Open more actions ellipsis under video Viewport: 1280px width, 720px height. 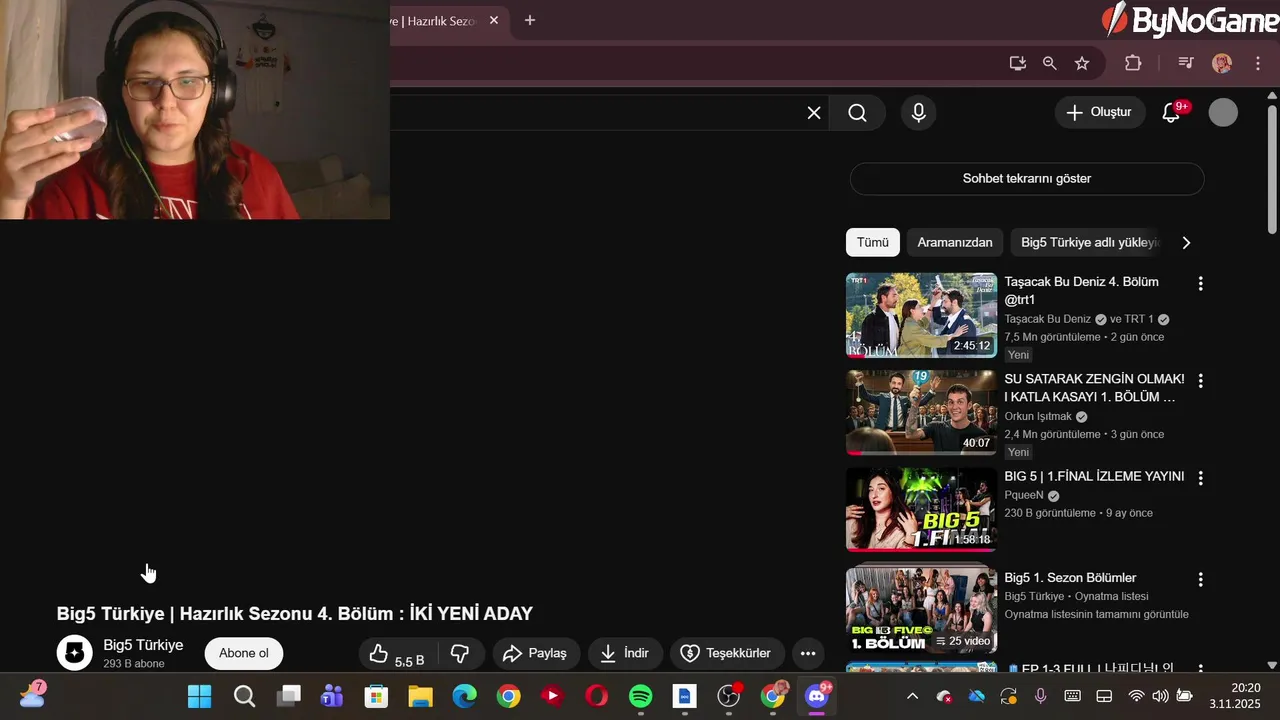[808, 654]
